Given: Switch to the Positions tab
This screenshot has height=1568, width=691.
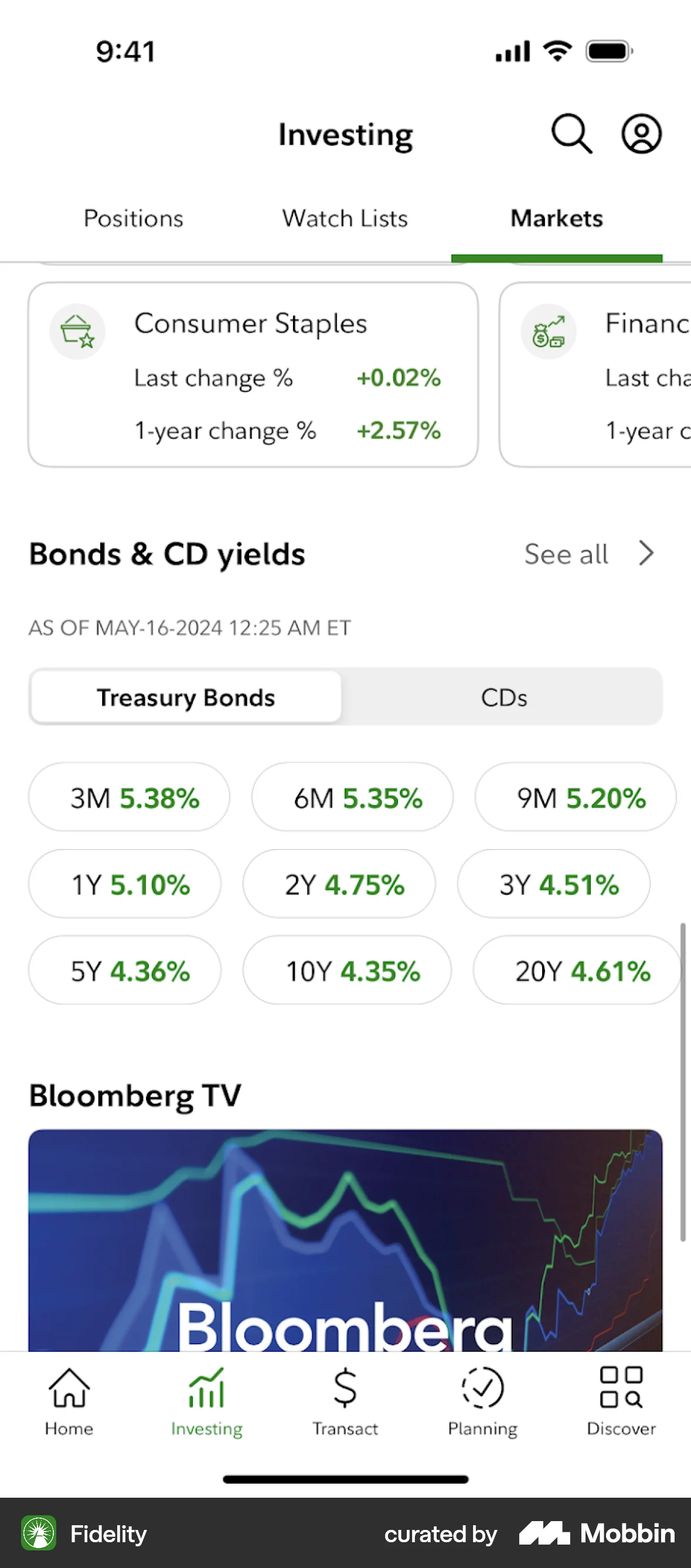Looking at the screenshot, I should (133, 219).
